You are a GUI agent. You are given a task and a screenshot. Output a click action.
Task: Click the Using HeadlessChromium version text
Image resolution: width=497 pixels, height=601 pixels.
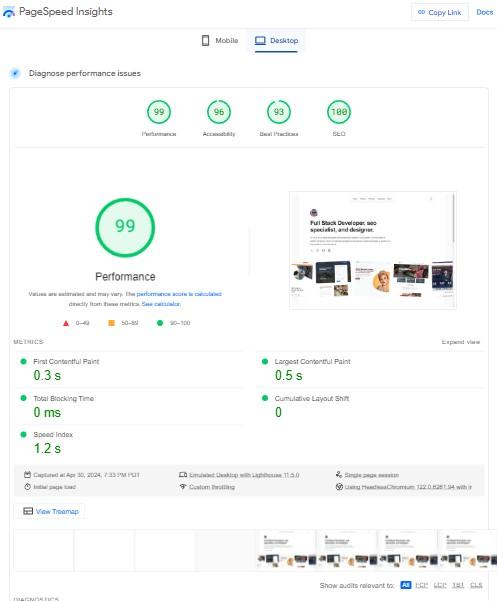pos(408,487)
